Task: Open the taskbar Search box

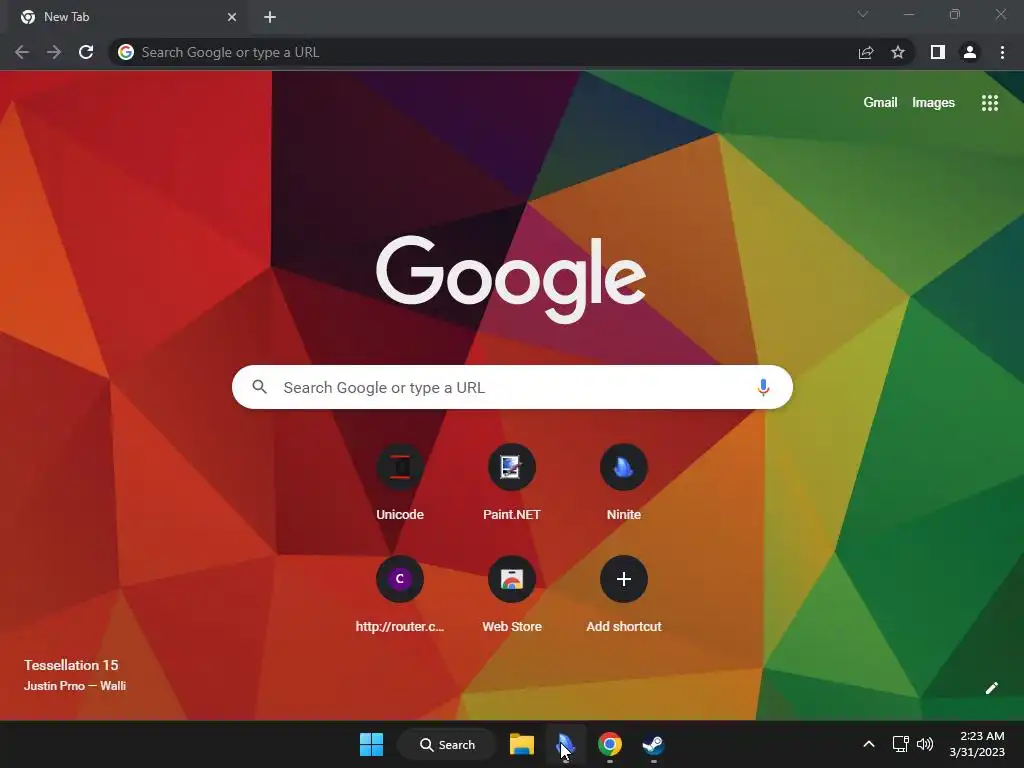Action: (447, 744)
